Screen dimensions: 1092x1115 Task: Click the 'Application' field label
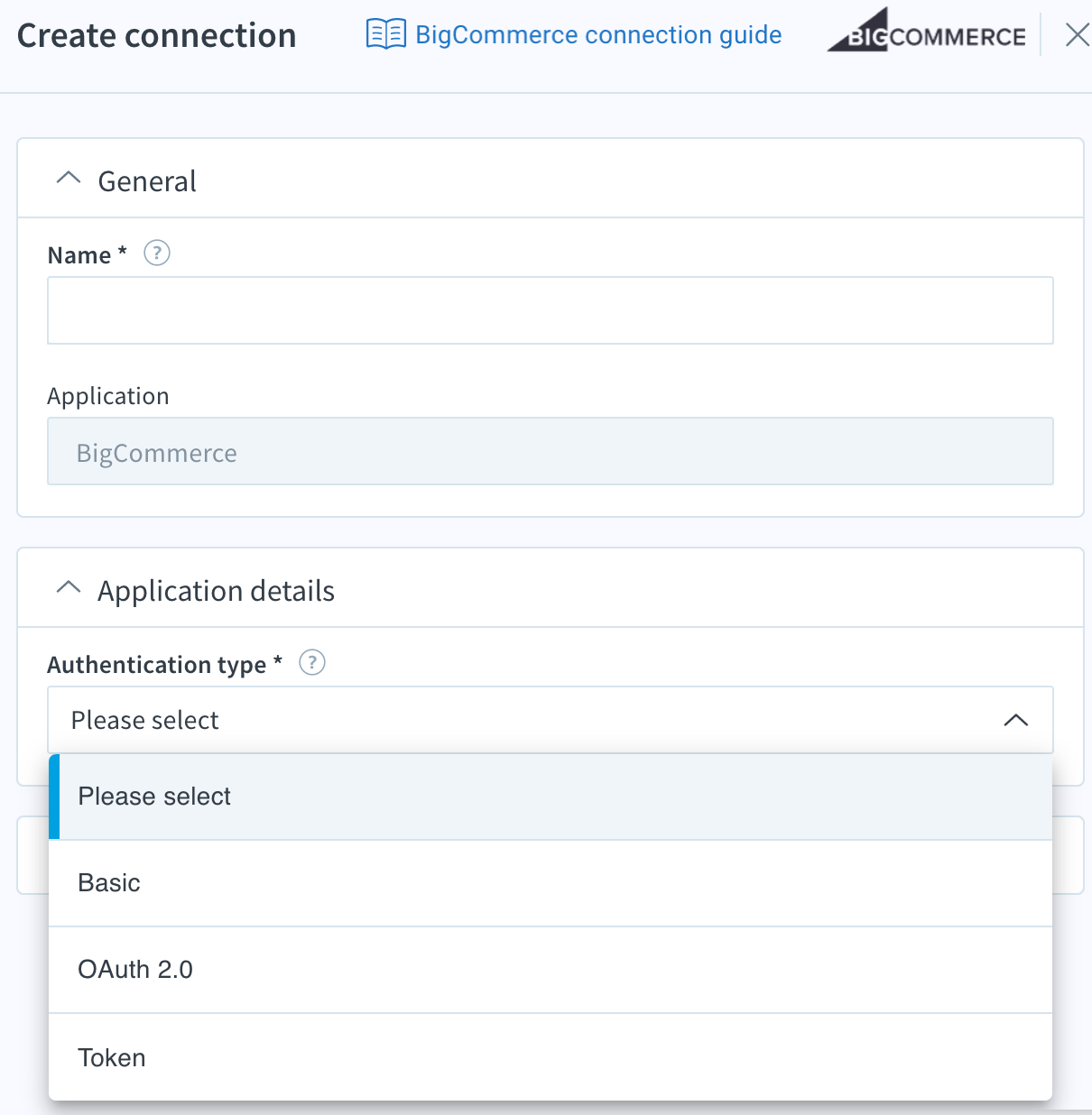point(108,396)
